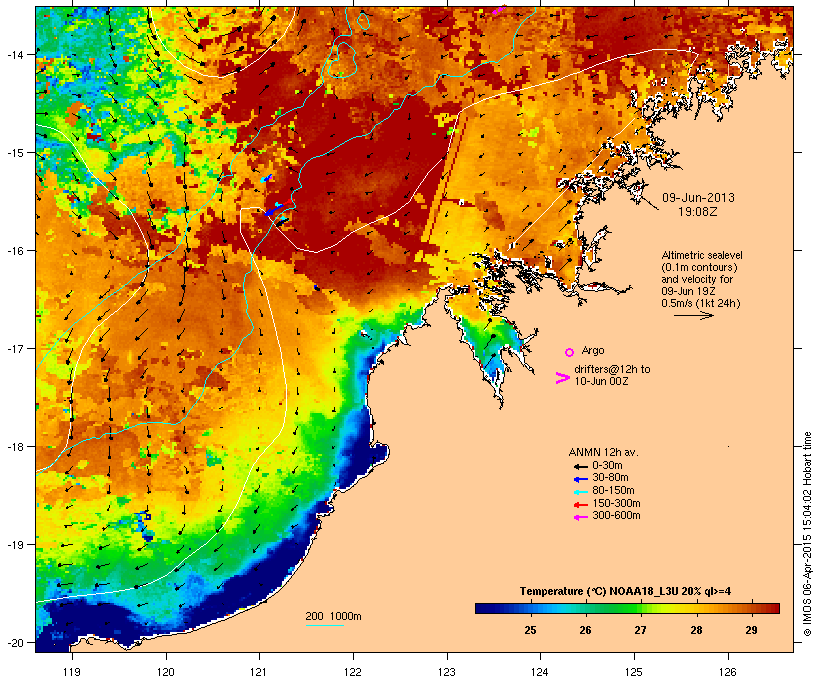This screenshot has width=820, height=680.
Task: Click the colorbar tick label 28
Action: click(x=696, y=630)
